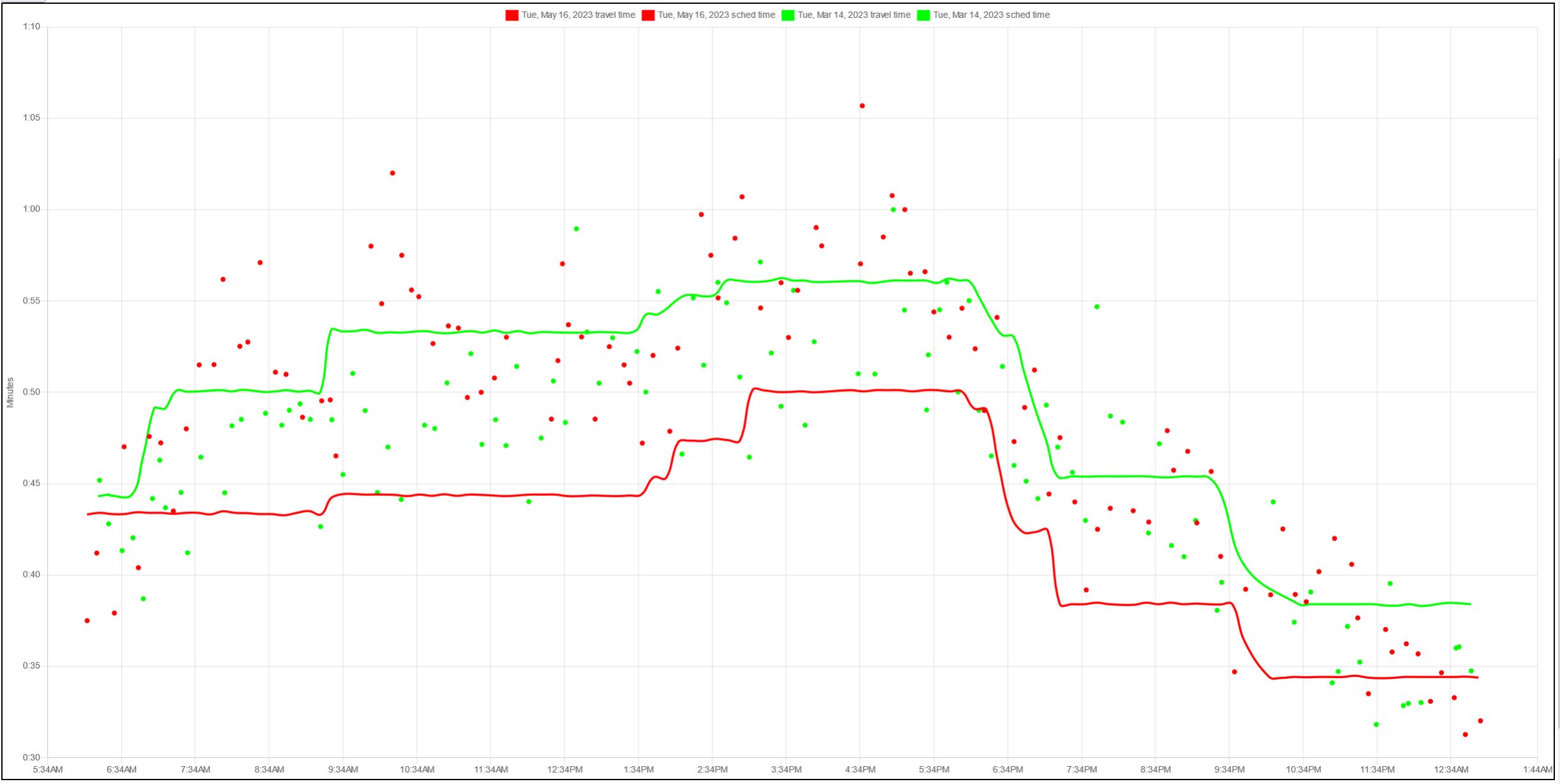Toggle 'Tue, Mar 14, 2023 travel time' legend label
This screenshot has width=1560, height=784.
pyautogui.click(x=853, y=15)
